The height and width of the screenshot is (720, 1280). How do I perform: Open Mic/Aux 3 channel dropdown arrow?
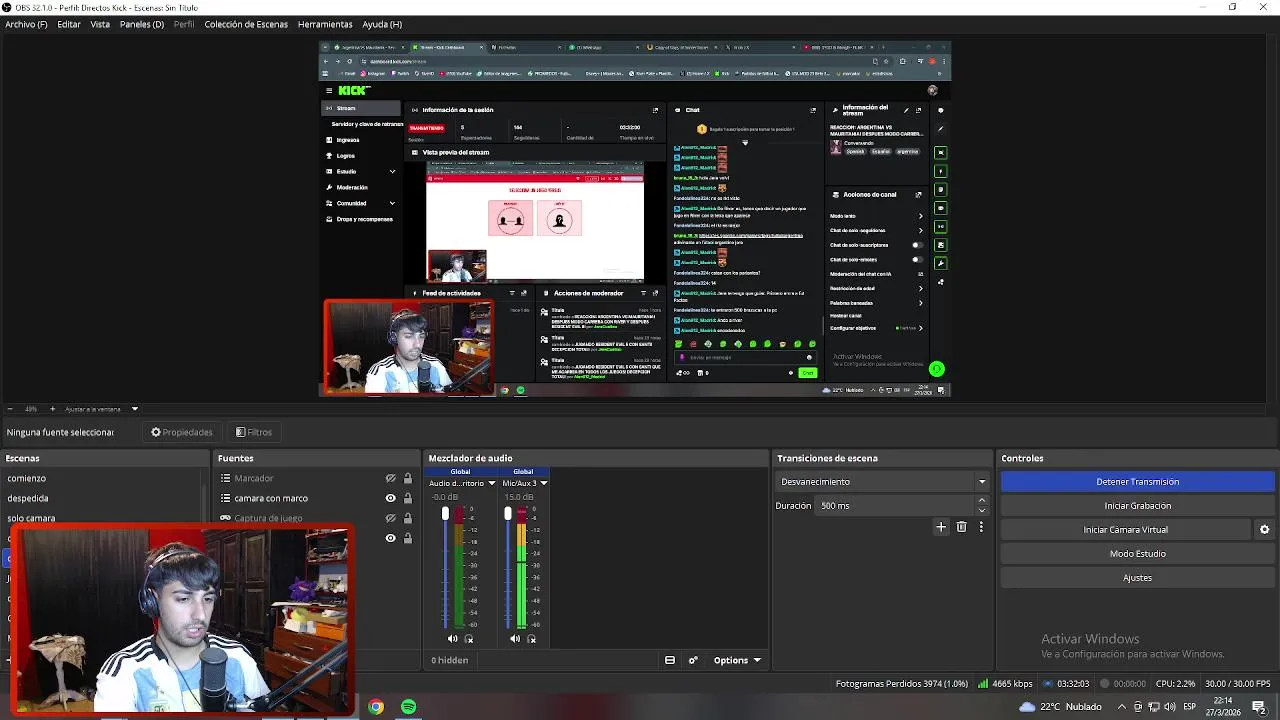(546, 483)
